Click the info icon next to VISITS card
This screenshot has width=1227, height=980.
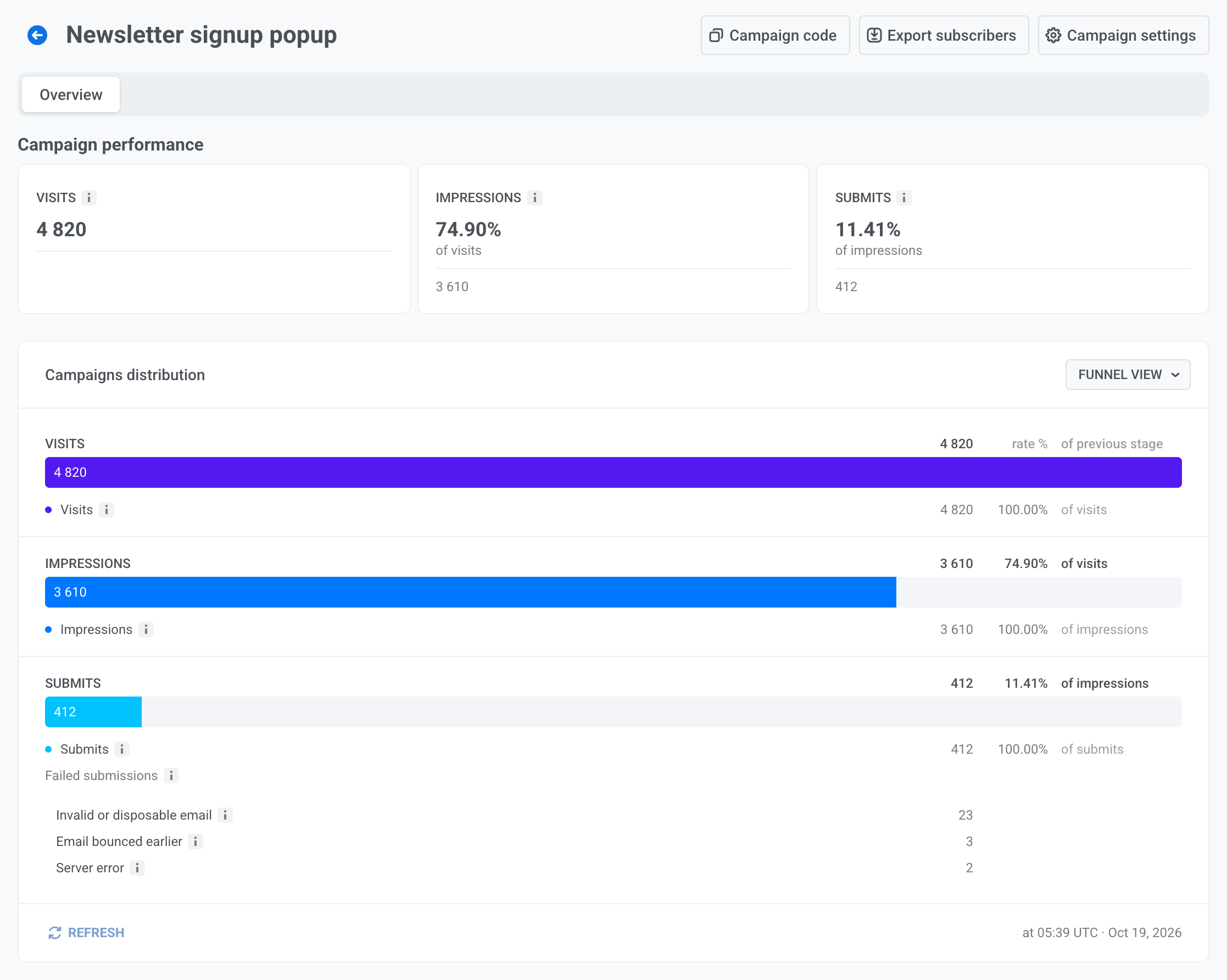tap(89, 197)
